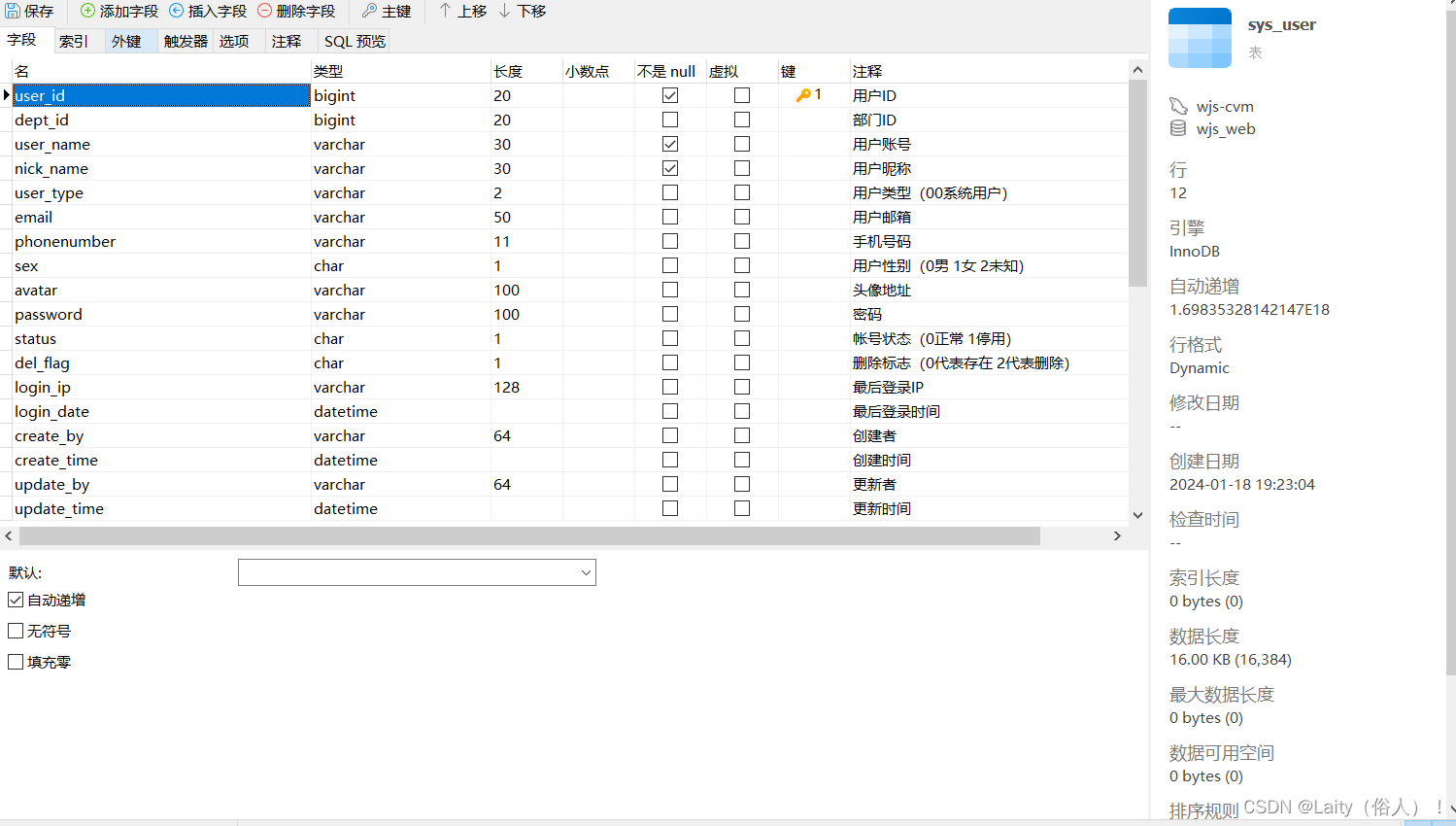Viewport: 1456px width, 826px height.
Task: Toggle the 自动递增 checkbox
Action: pos(16,600)
